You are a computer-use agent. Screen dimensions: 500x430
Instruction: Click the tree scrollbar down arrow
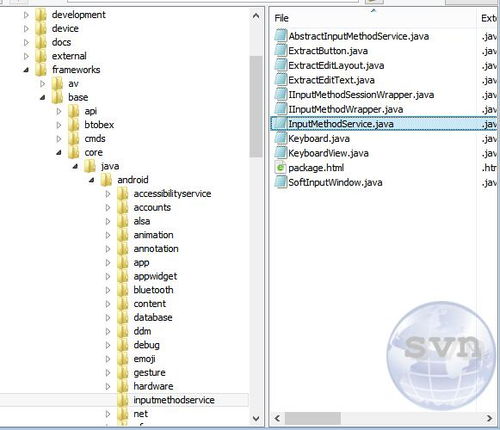(256, 418)
